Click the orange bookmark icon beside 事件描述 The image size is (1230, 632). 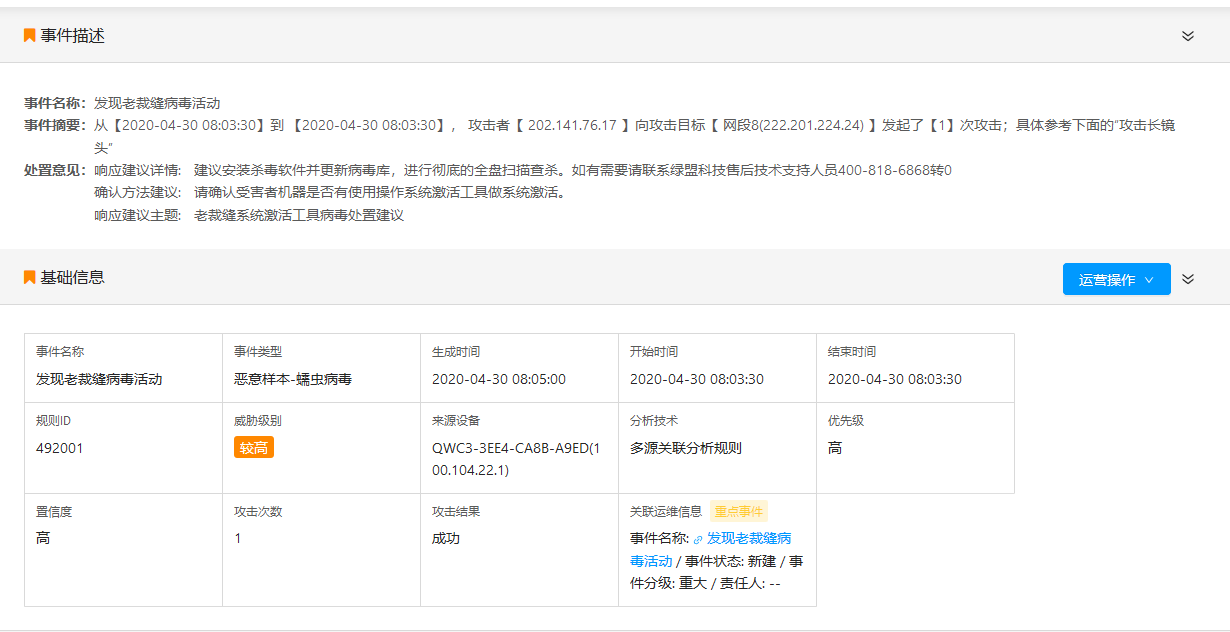tap(29, 35)
